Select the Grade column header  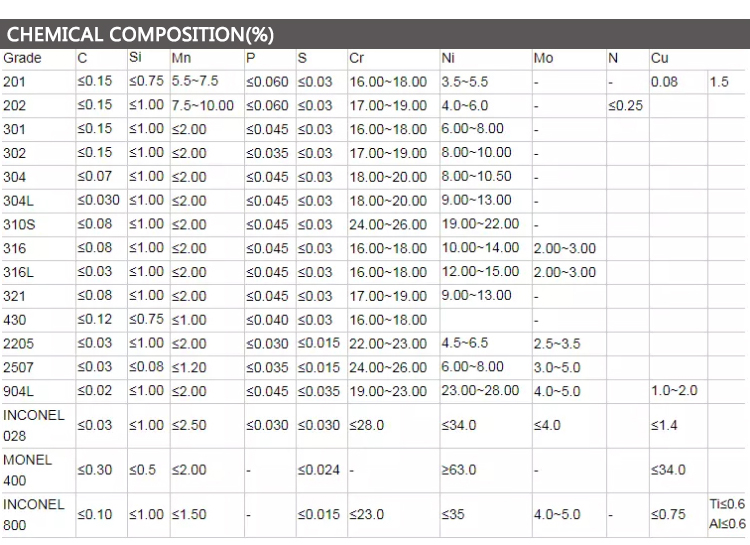pyautogui.click(x=22, y=58)
